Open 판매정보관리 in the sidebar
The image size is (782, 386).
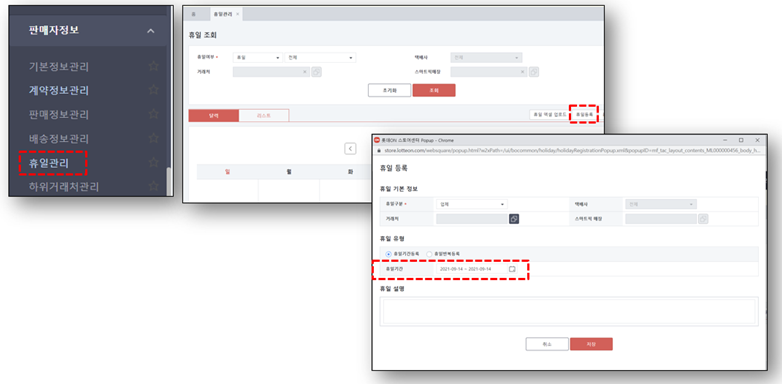click(x=59, y=114)
